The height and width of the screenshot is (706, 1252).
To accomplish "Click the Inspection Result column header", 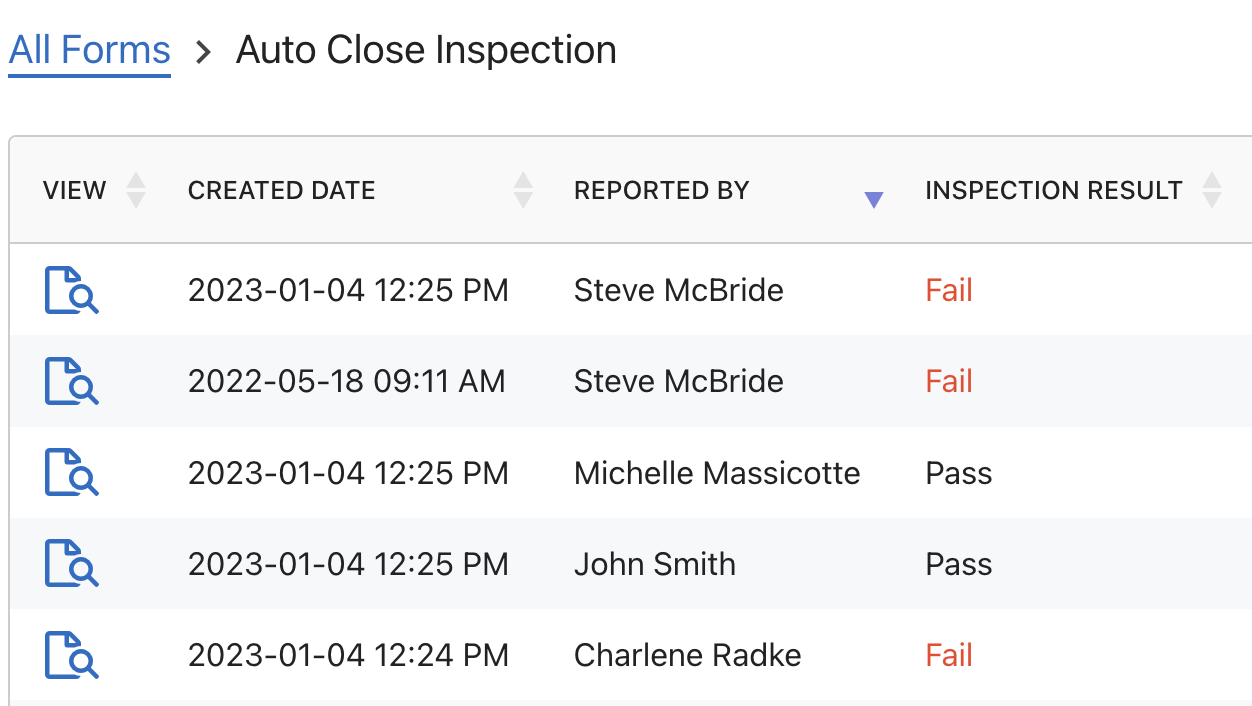I will pyautogui.click(x=1054, y=190).
